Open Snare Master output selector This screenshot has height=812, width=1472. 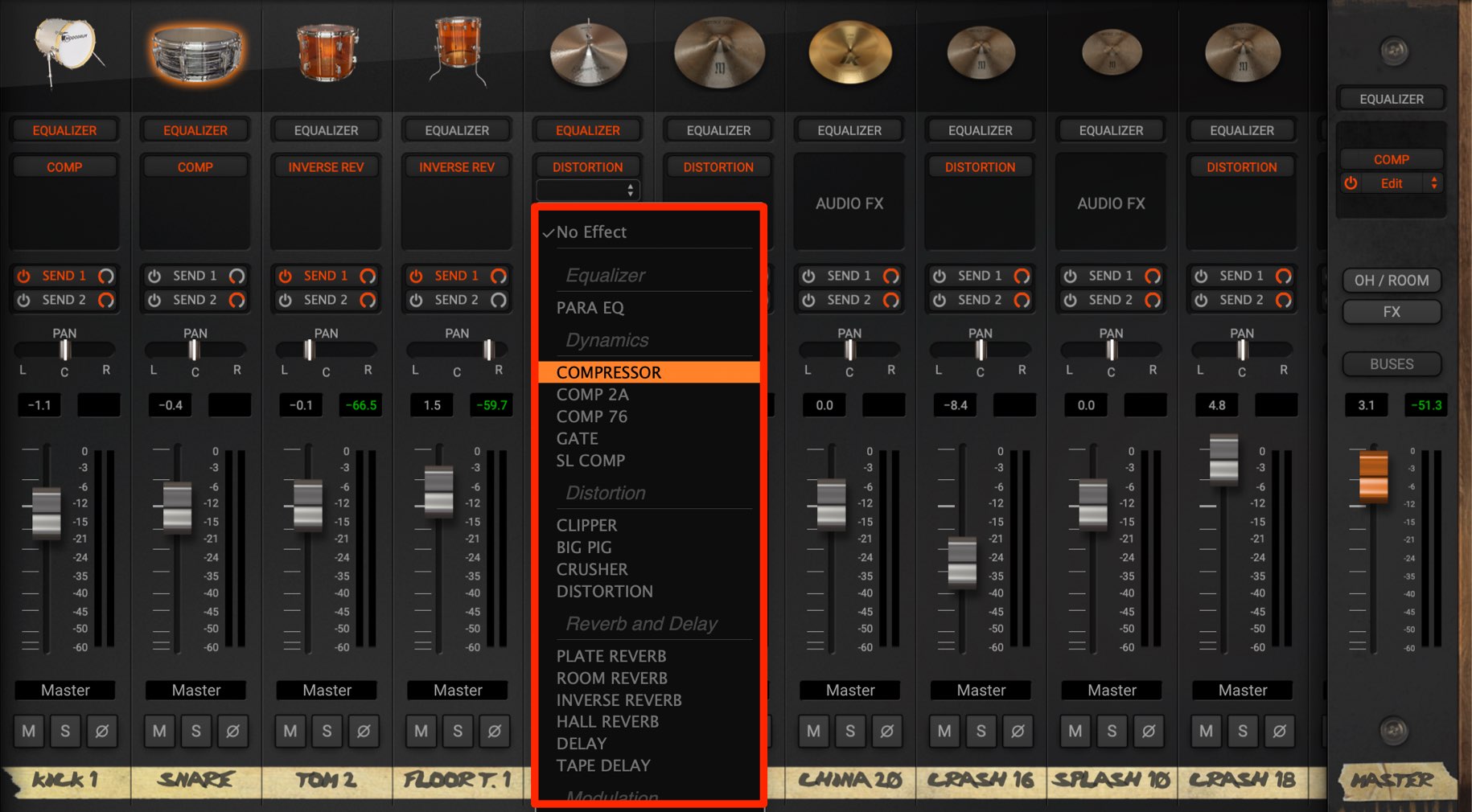point(196,690)
